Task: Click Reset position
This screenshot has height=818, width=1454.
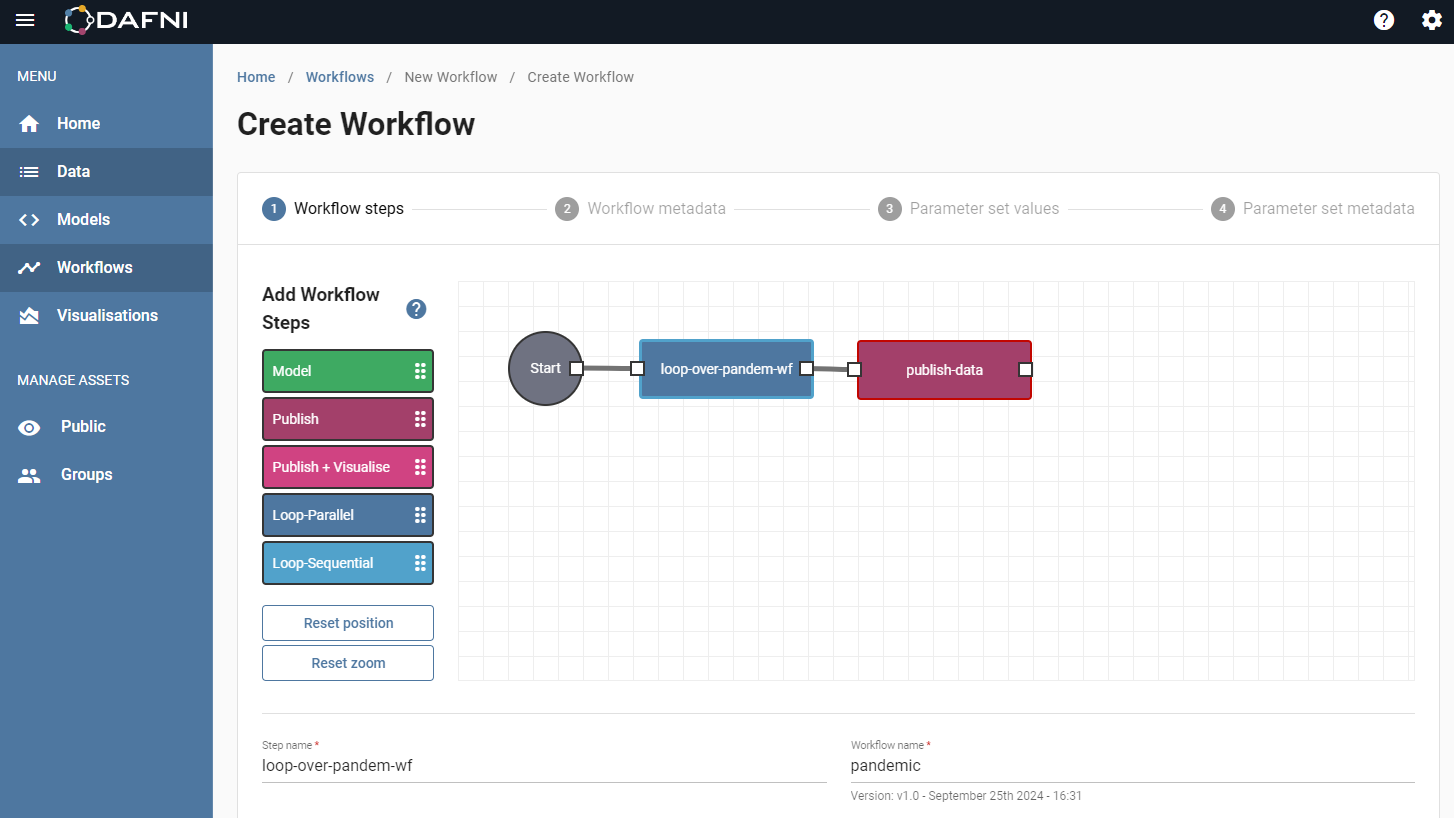Action: click(347, 623)
